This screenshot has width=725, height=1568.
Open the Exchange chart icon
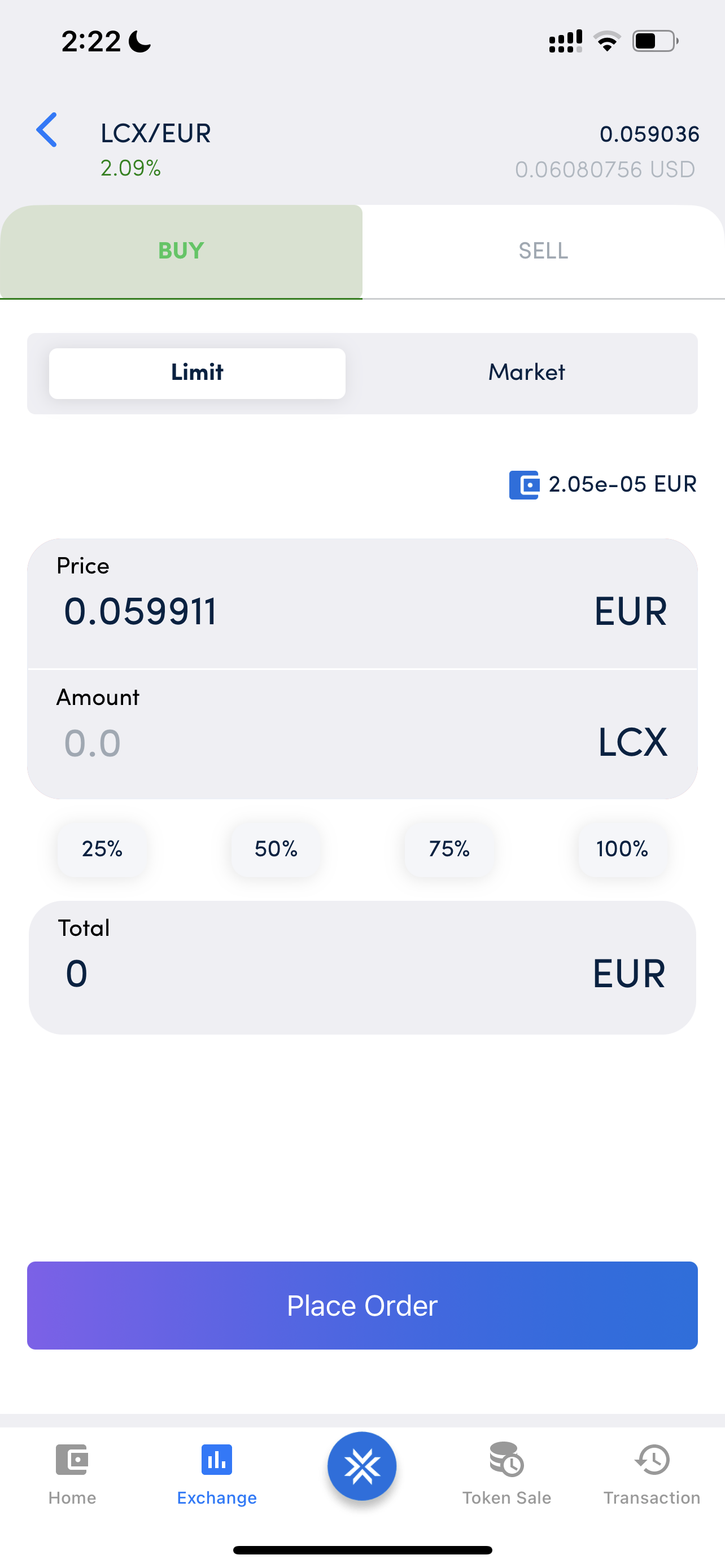click(217, 1460)
